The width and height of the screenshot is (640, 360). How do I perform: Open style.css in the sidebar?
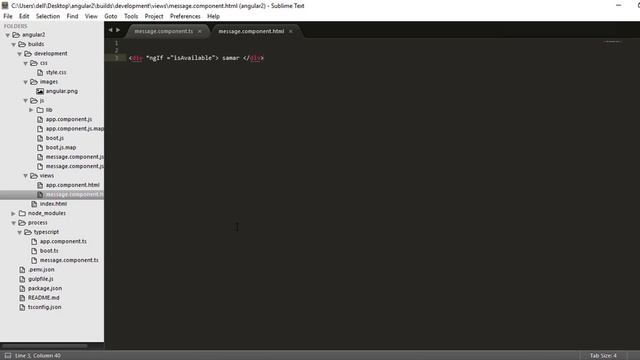tap(56, 72)
